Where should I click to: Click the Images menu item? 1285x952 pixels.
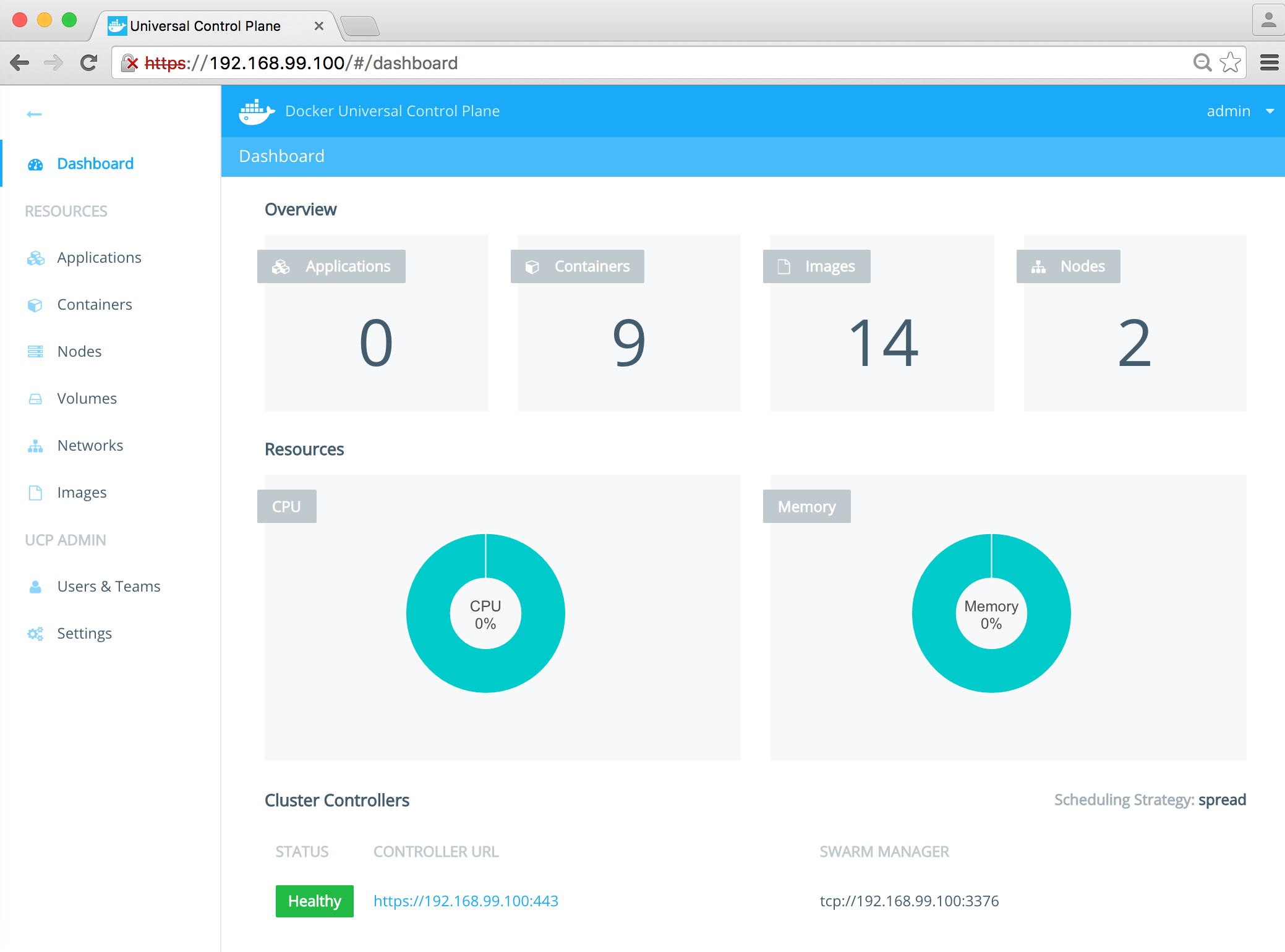[82, 492]
